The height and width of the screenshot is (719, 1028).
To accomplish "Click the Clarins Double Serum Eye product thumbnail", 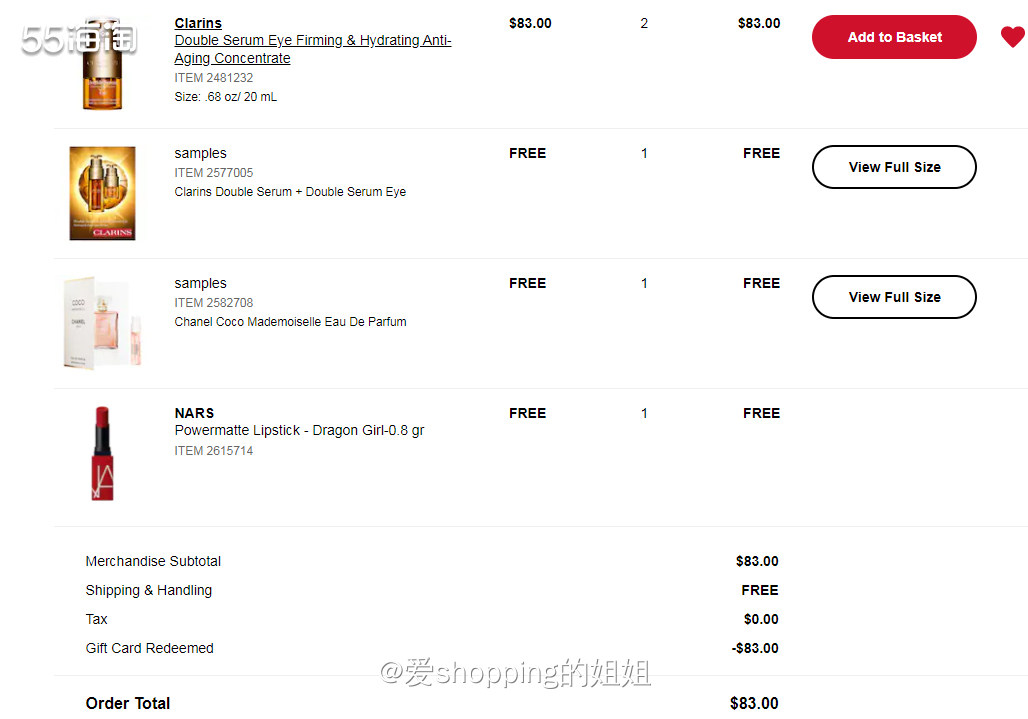I will 102,63.
